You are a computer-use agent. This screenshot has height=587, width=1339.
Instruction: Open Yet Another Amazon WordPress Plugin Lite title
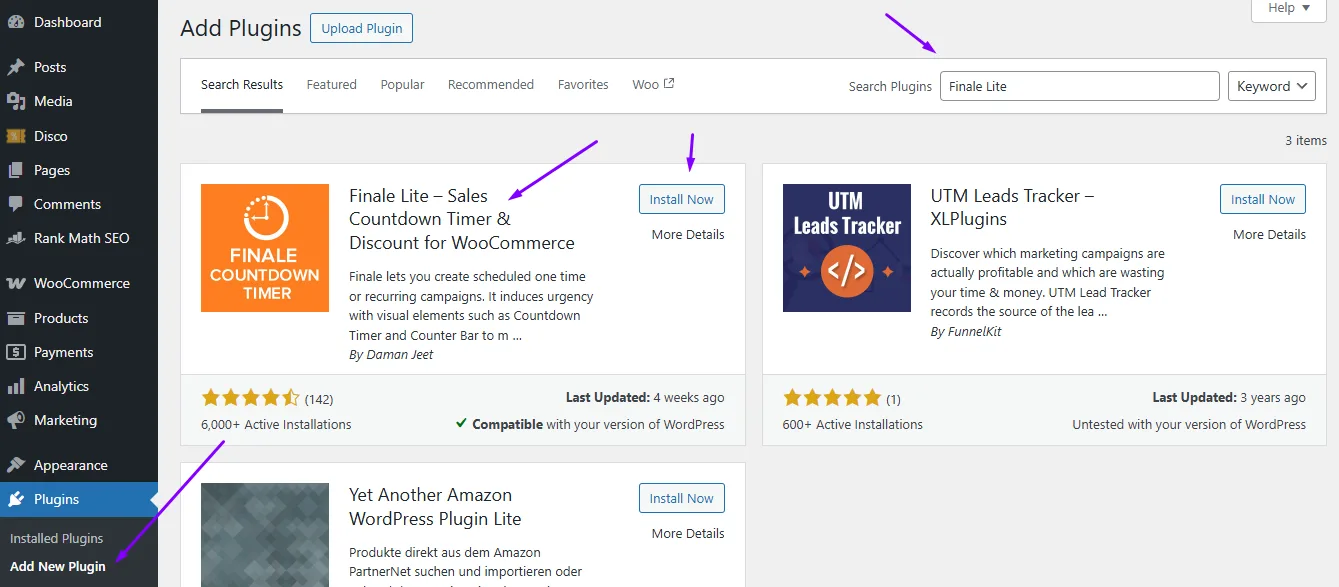click(435, 507)
